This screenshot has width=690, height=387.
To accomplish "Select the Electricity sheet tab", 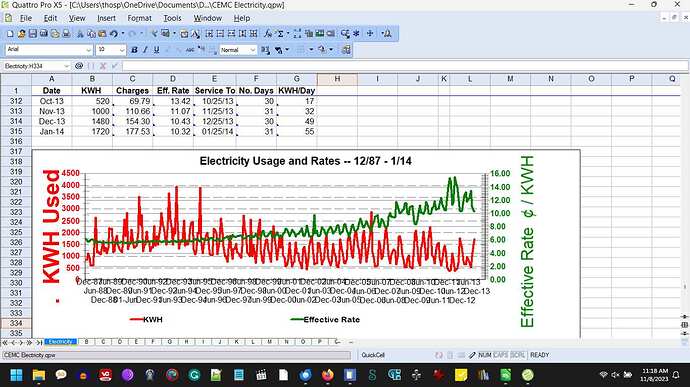I will point(60,342).
